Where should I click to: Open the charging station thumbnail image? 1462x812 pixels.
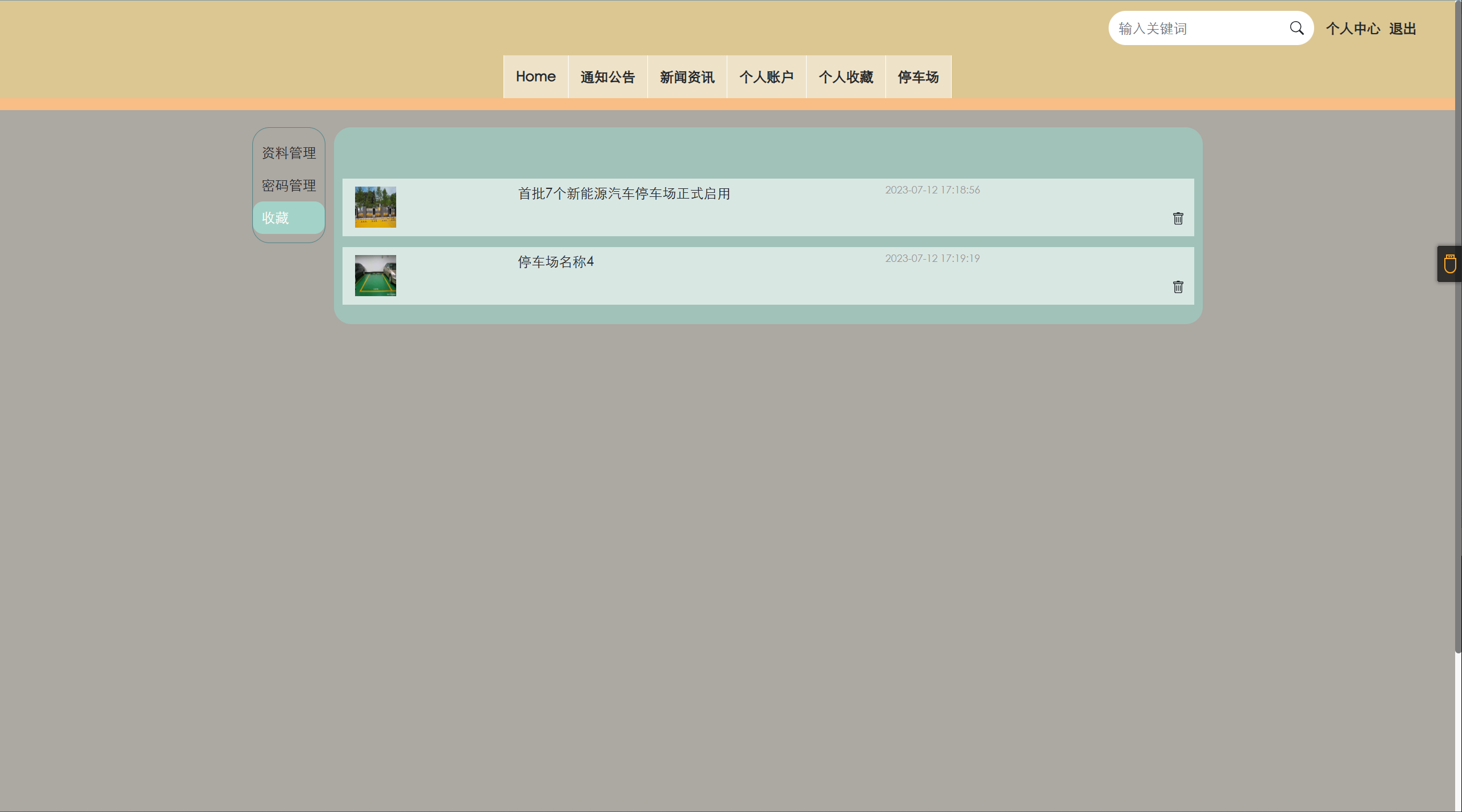pyautogui.click(x=375, y=207)
